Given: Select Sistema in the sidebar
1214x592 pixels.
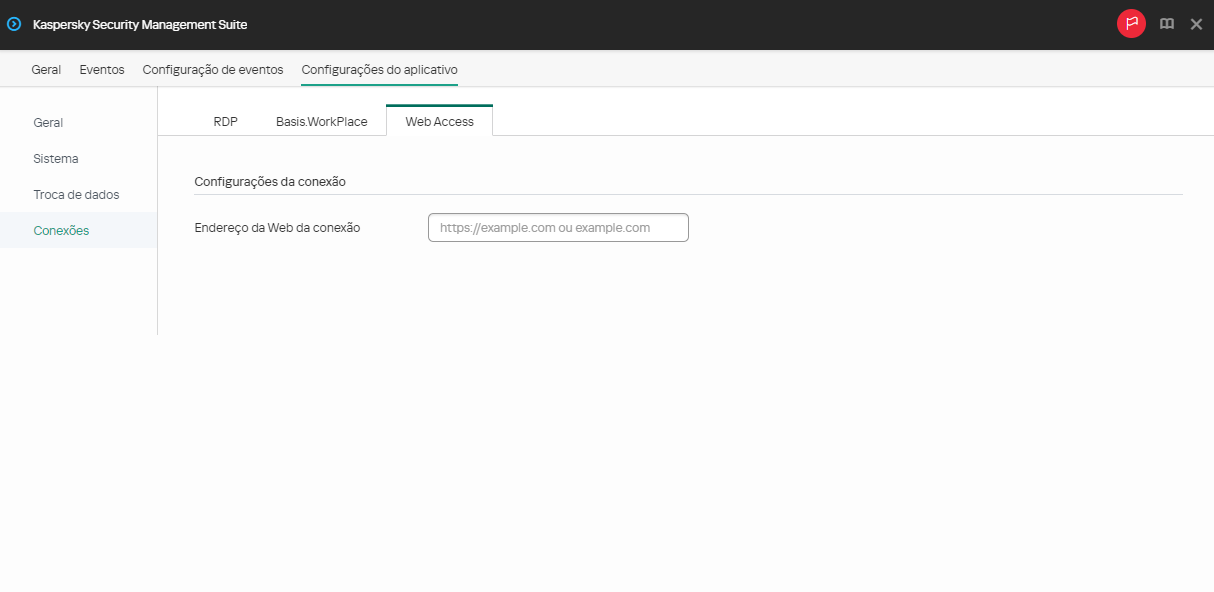Looking at the screenshot, I should click(x=55, y=158).
